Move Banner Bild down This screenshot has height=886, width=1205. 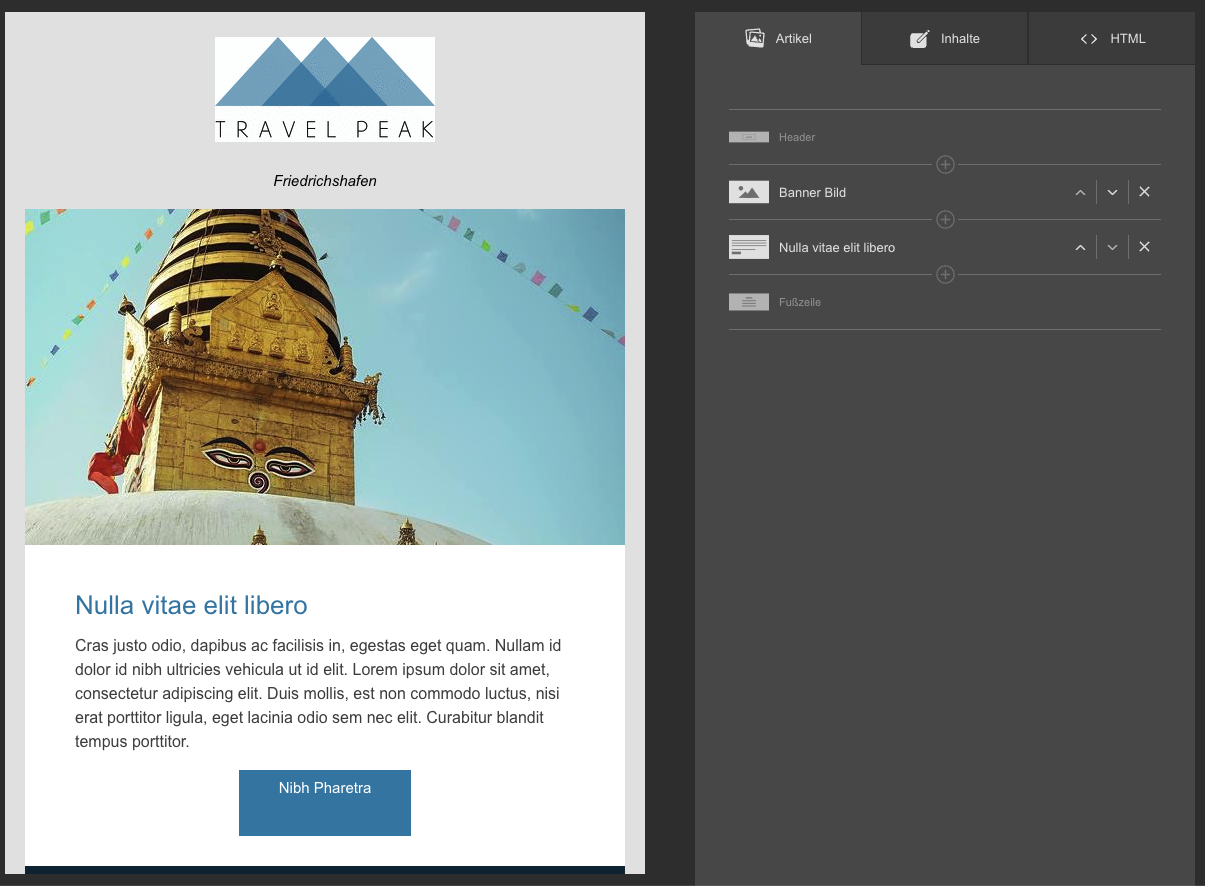[x=1112, y=192]
